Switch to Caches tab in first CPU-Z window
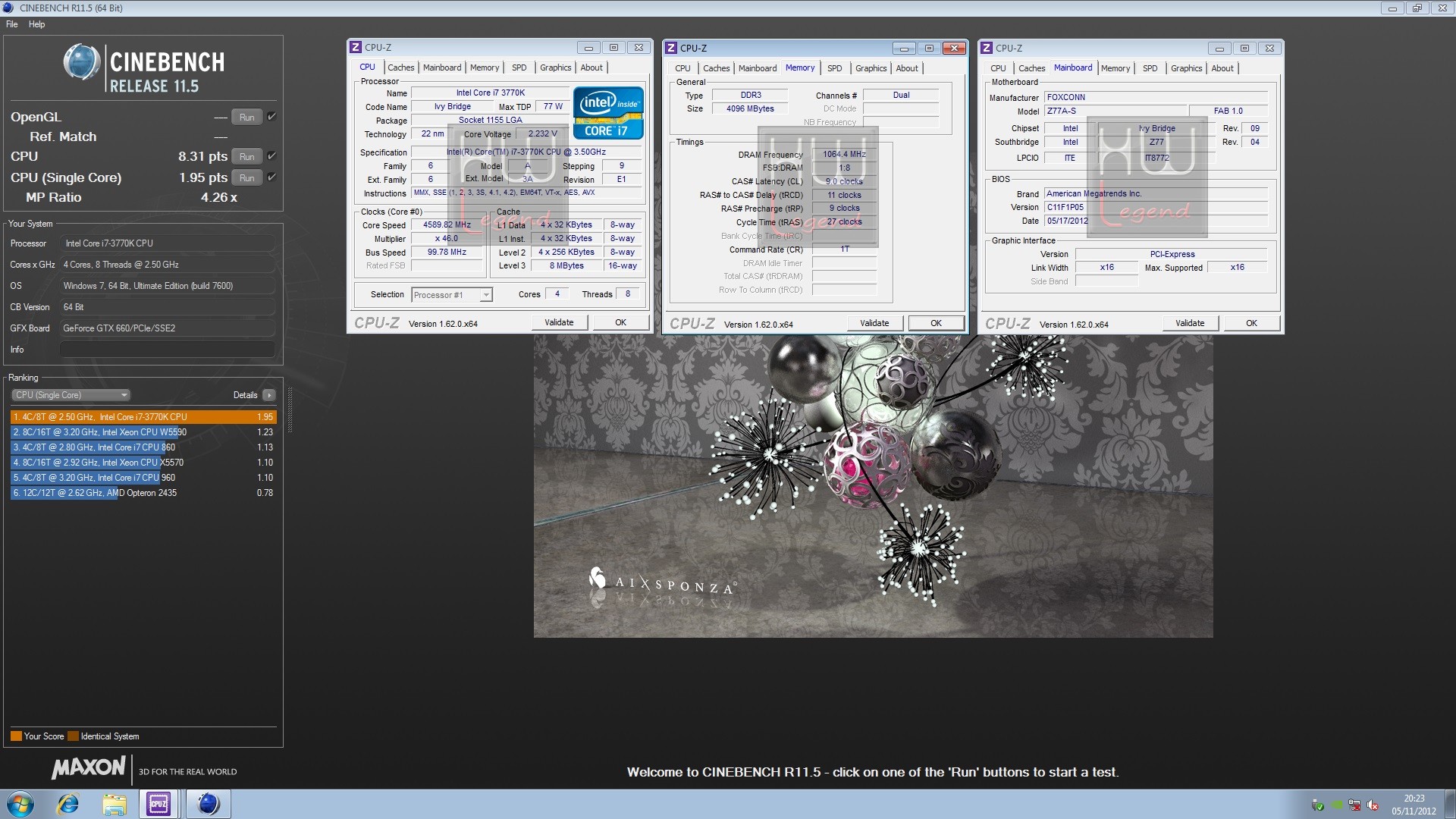 [400, 67]
